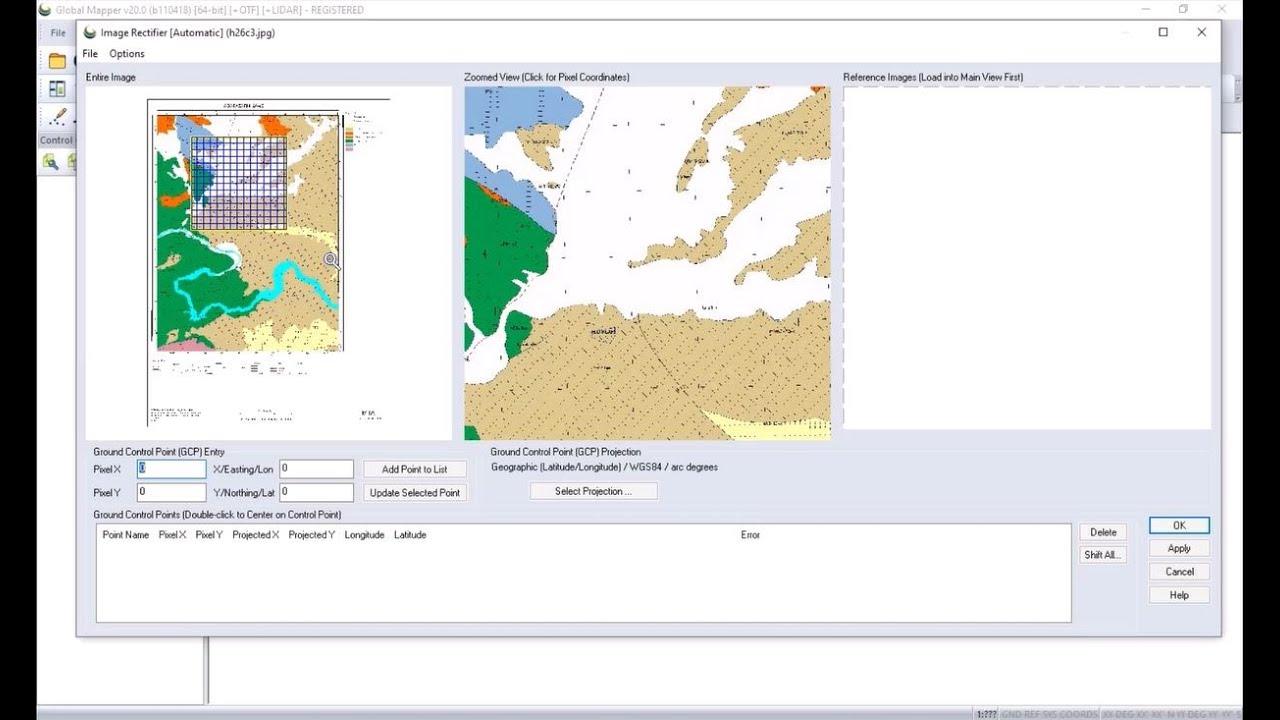The height and width of the screenshot is (720, 1280).
Task: Focus the Y/Northing/Lat input field
Action: pyautogui.click(x=316, y=492)
